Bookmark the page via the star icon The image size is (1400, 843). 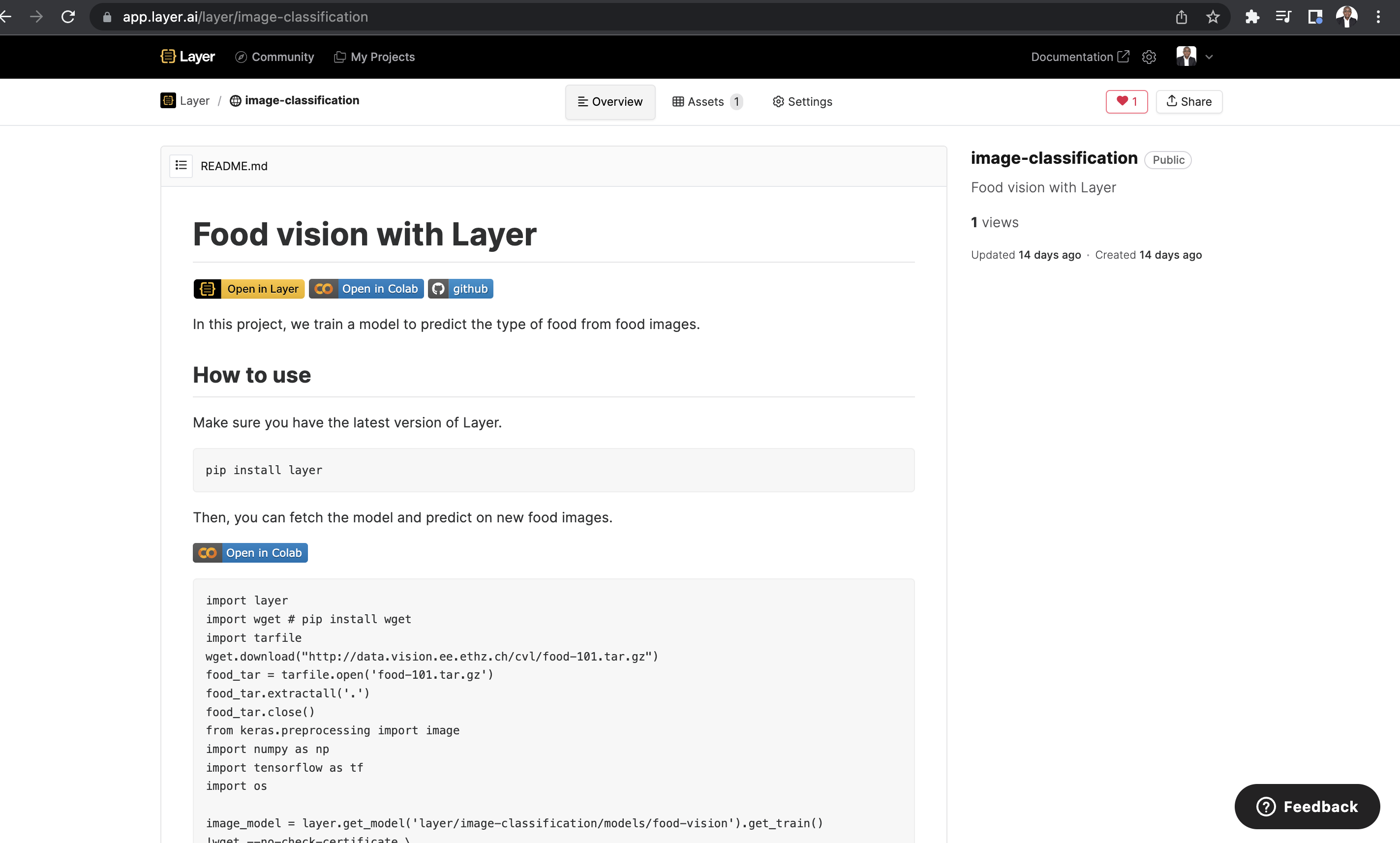coord(1213,16)
